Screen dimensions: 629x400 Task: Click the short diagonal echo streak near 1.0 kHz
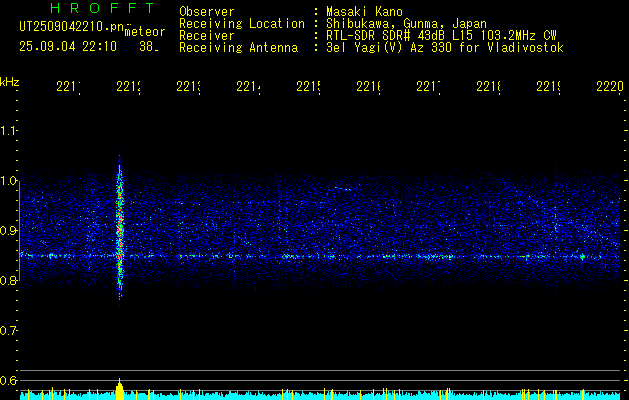click(x=343, y=189)
